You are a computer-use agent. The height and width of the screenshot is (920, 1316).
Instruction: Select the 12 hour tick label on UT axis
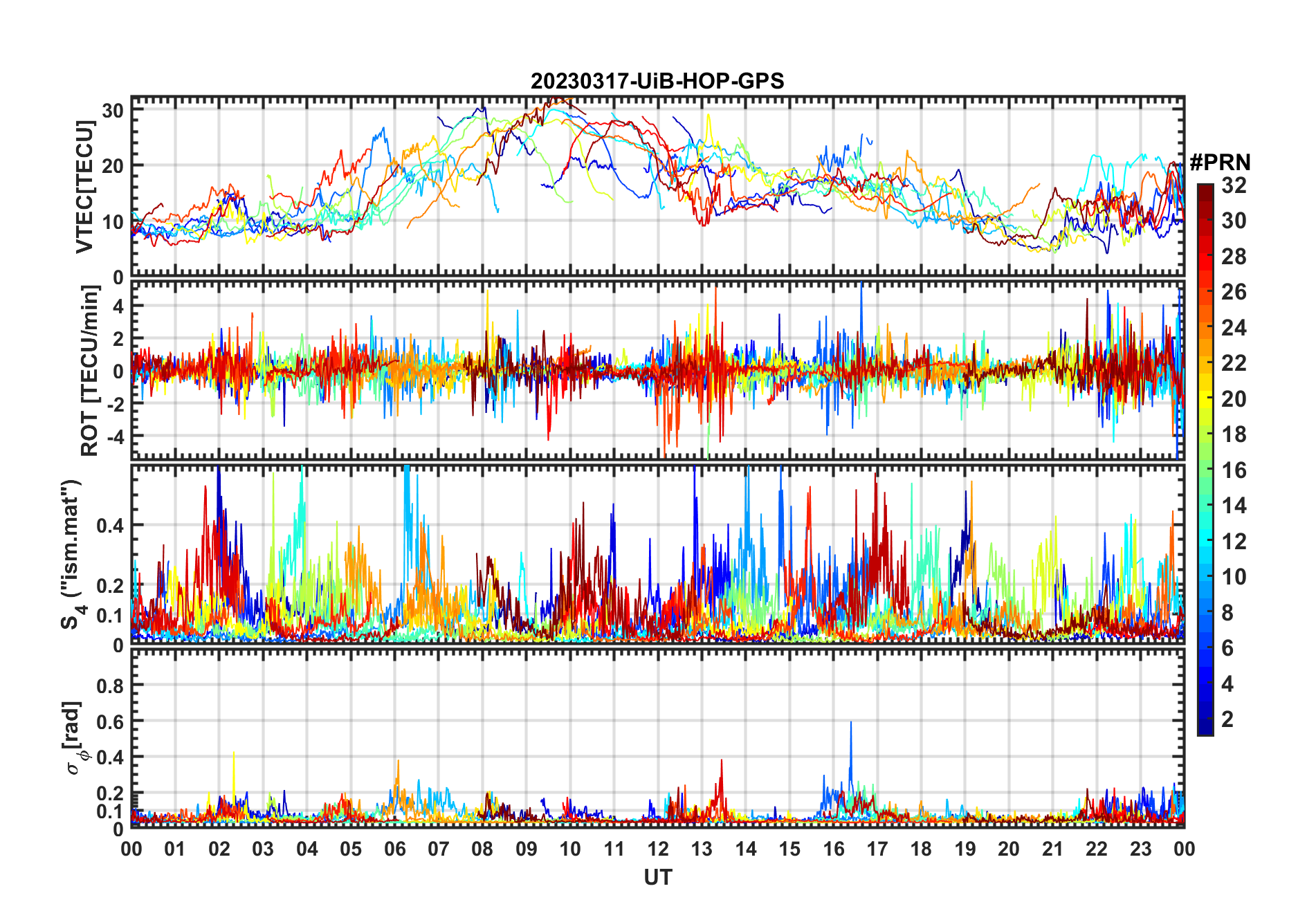pos(658,849)
